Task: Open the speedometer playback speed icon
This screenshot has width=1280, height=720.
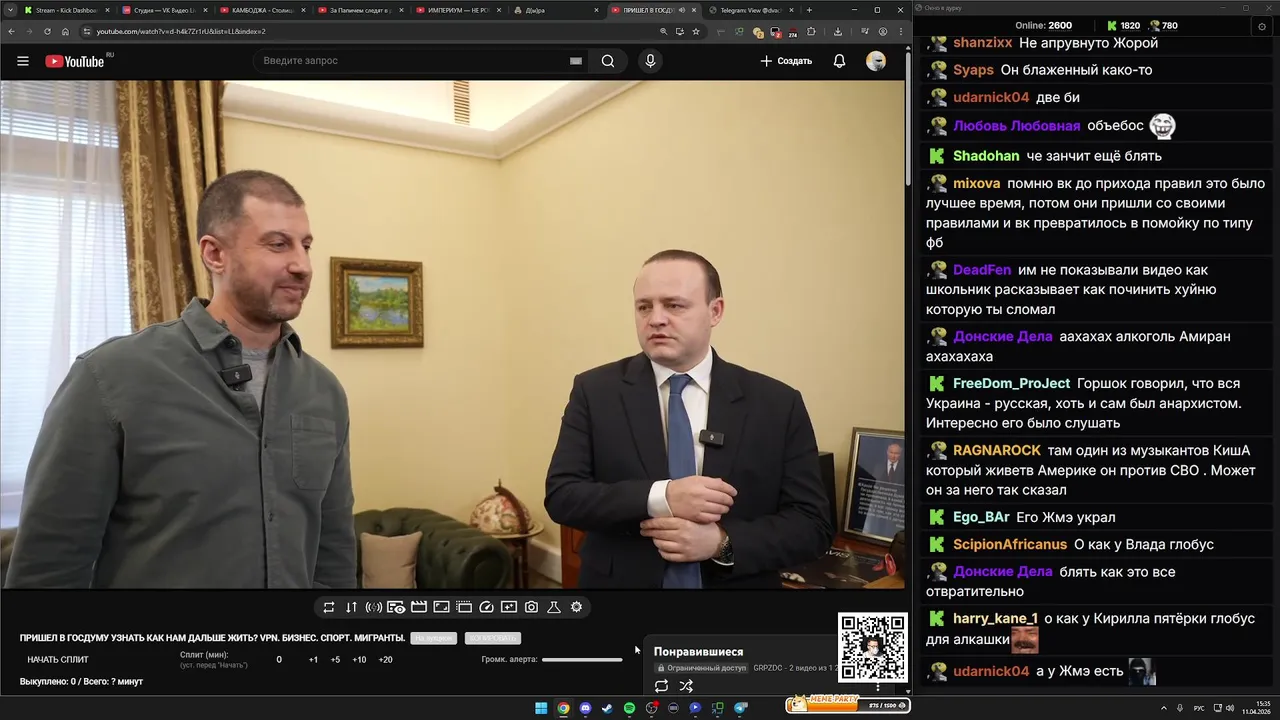Action: click(487, 607)
